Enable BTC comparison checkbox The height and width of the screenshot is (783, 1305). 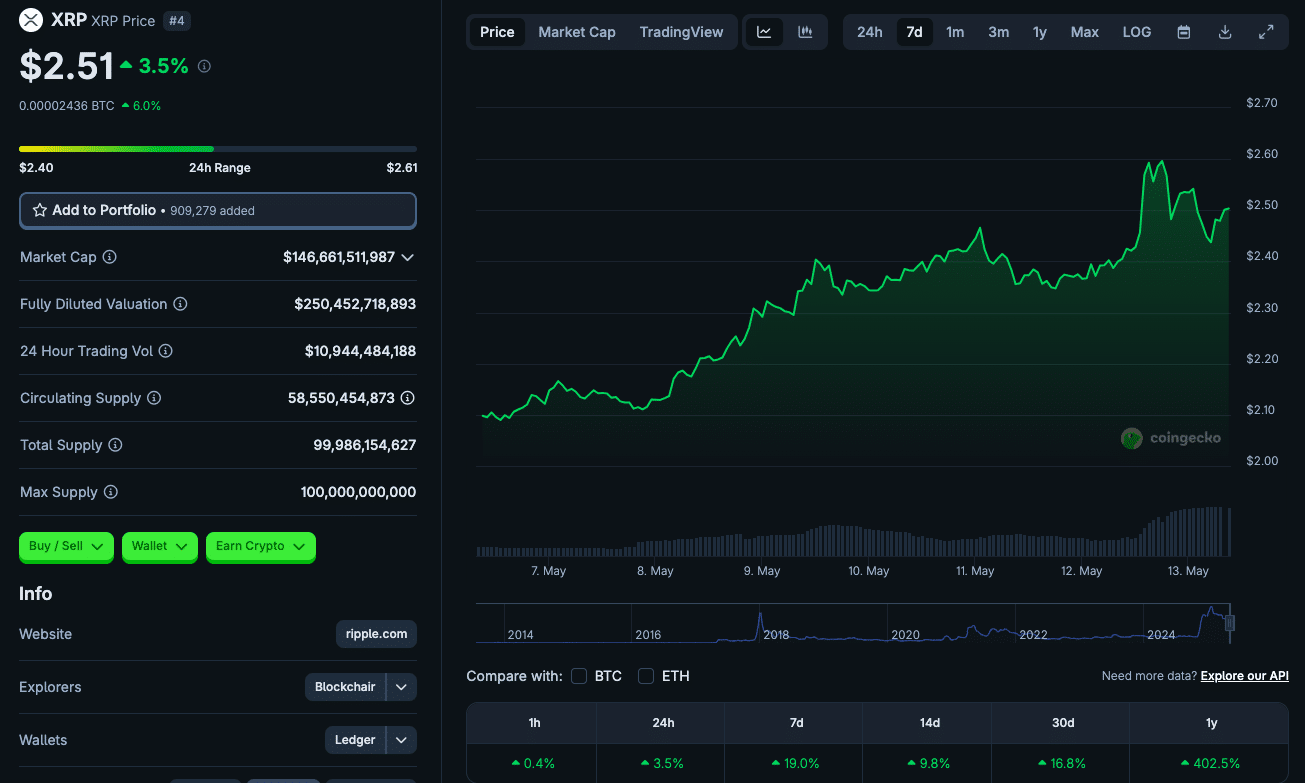[579, 676]
